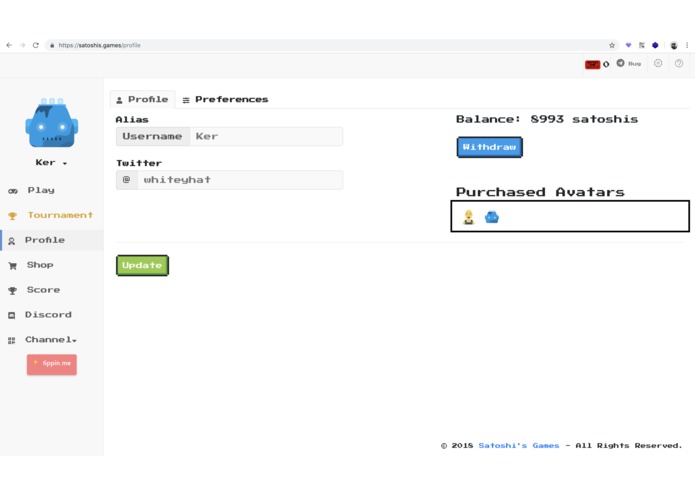
Task: Open the Satoshi's Games footer link
Action: pos(519,445)
